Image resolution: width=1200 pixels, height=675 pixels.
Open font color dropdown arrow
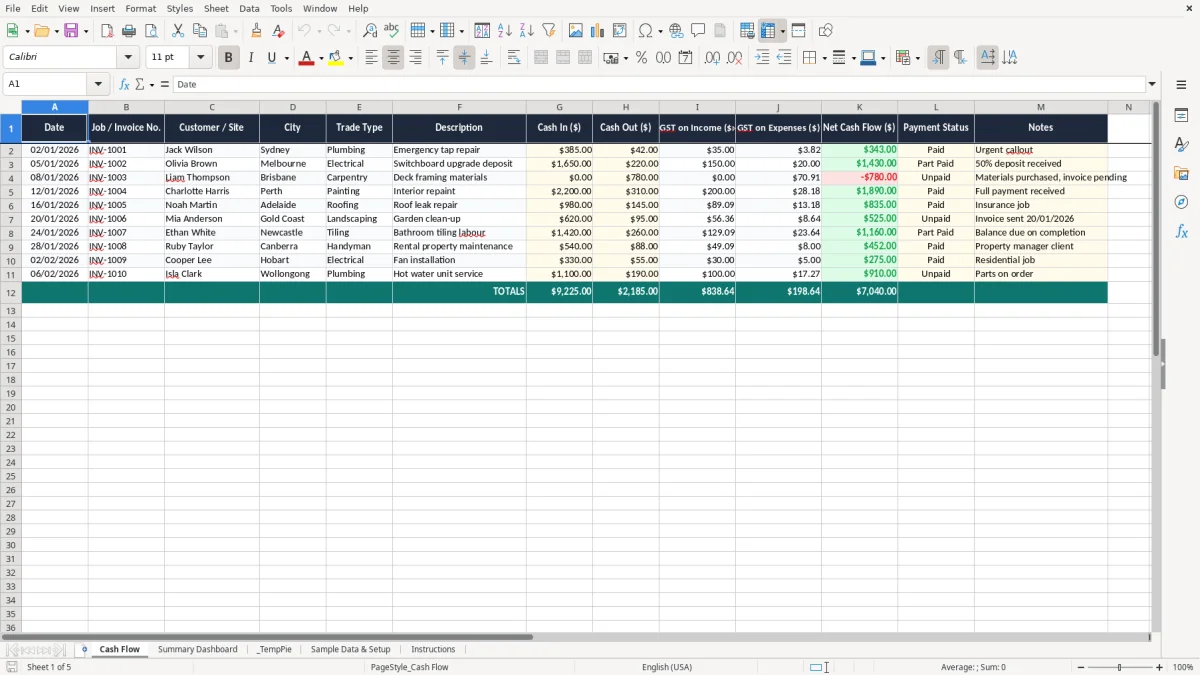click(x=321, y=58)
